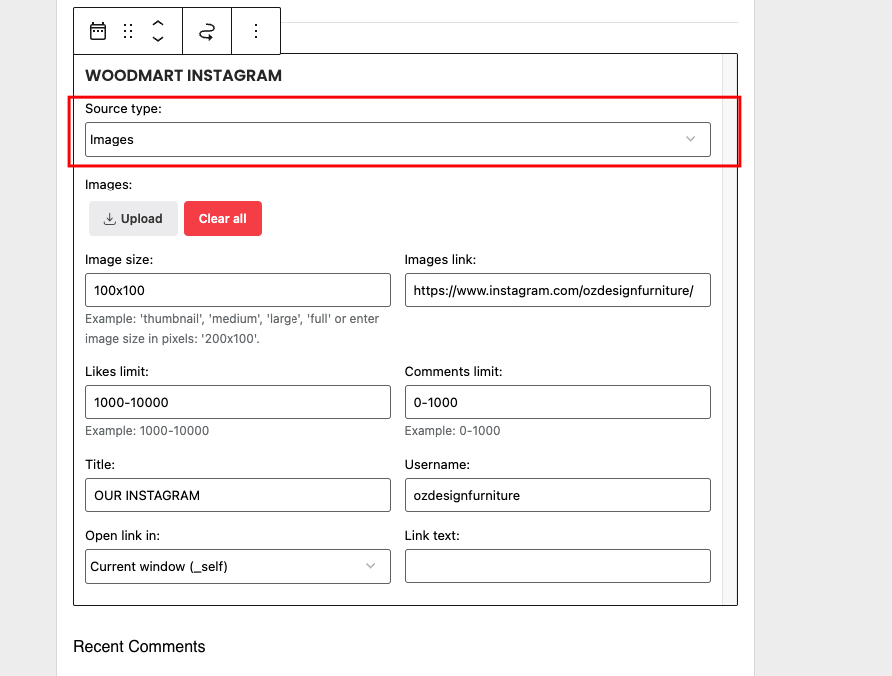The height and width of the screenshot is (676, 892).
Task: Click the 'Example: 0-1000' hint text
Action: point(452,431)
